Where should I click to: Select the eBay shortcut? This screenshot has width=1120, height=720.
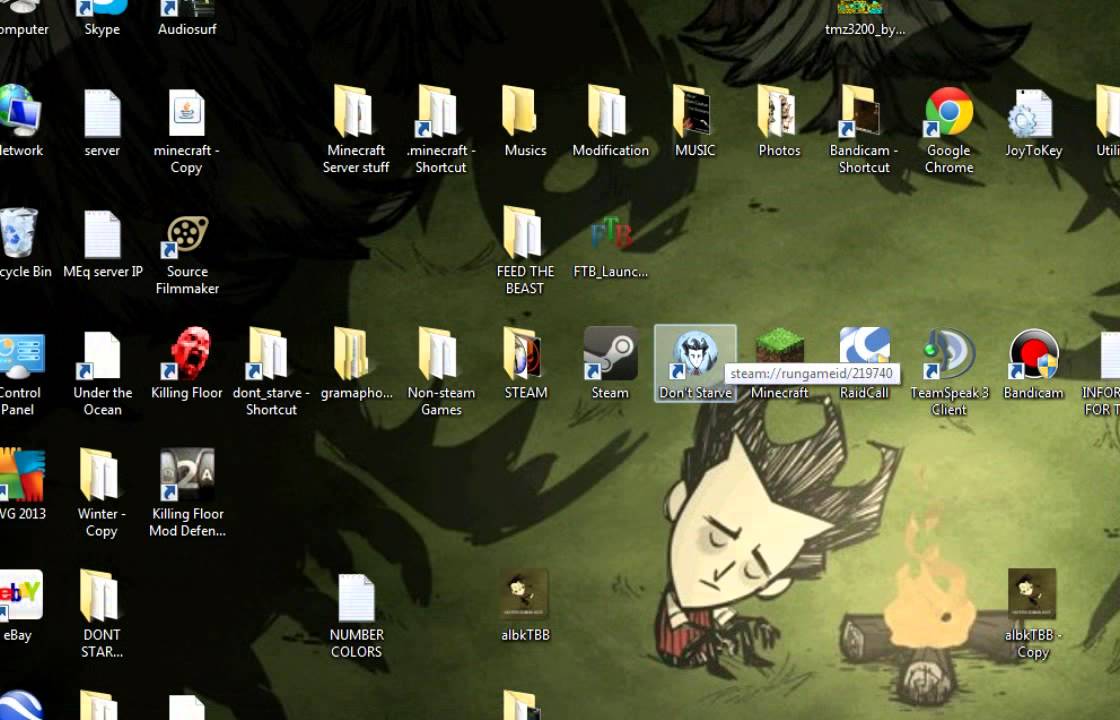click(x=20, y=606)
